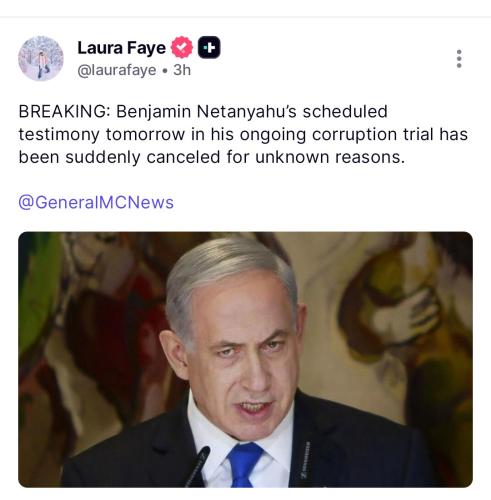
Task: Click the blue tie in the photo
Action: click(244, 464)
